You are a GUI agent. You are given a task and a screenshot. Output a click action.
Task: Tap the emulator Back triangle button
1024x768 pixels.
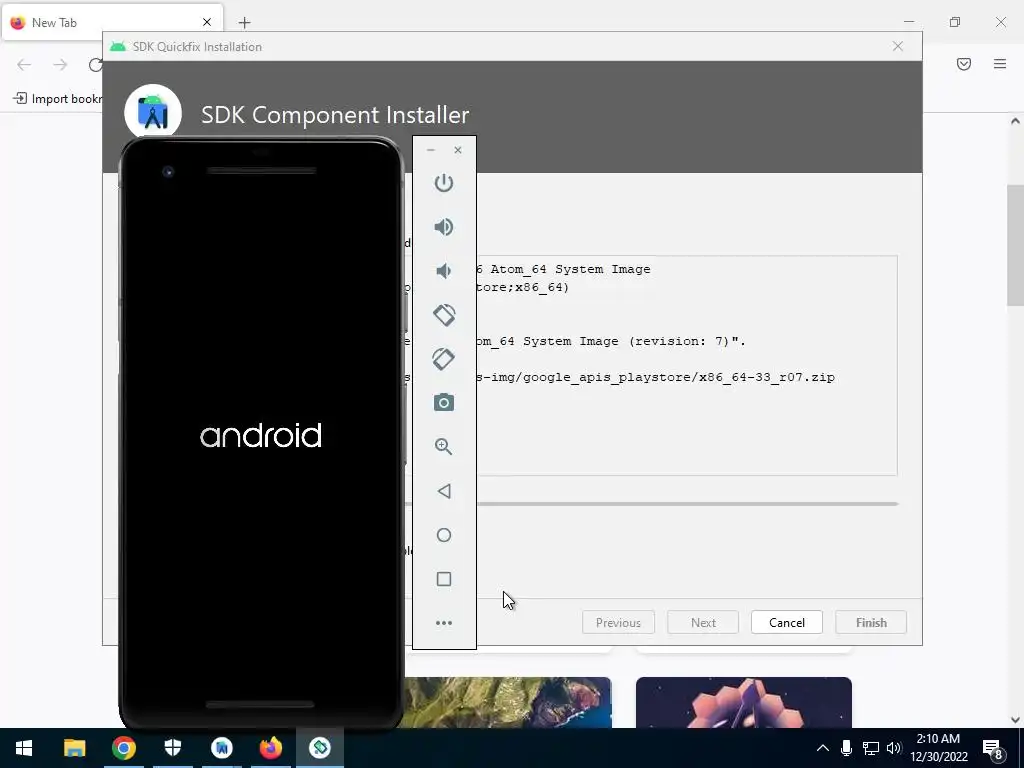coord(443,491)
